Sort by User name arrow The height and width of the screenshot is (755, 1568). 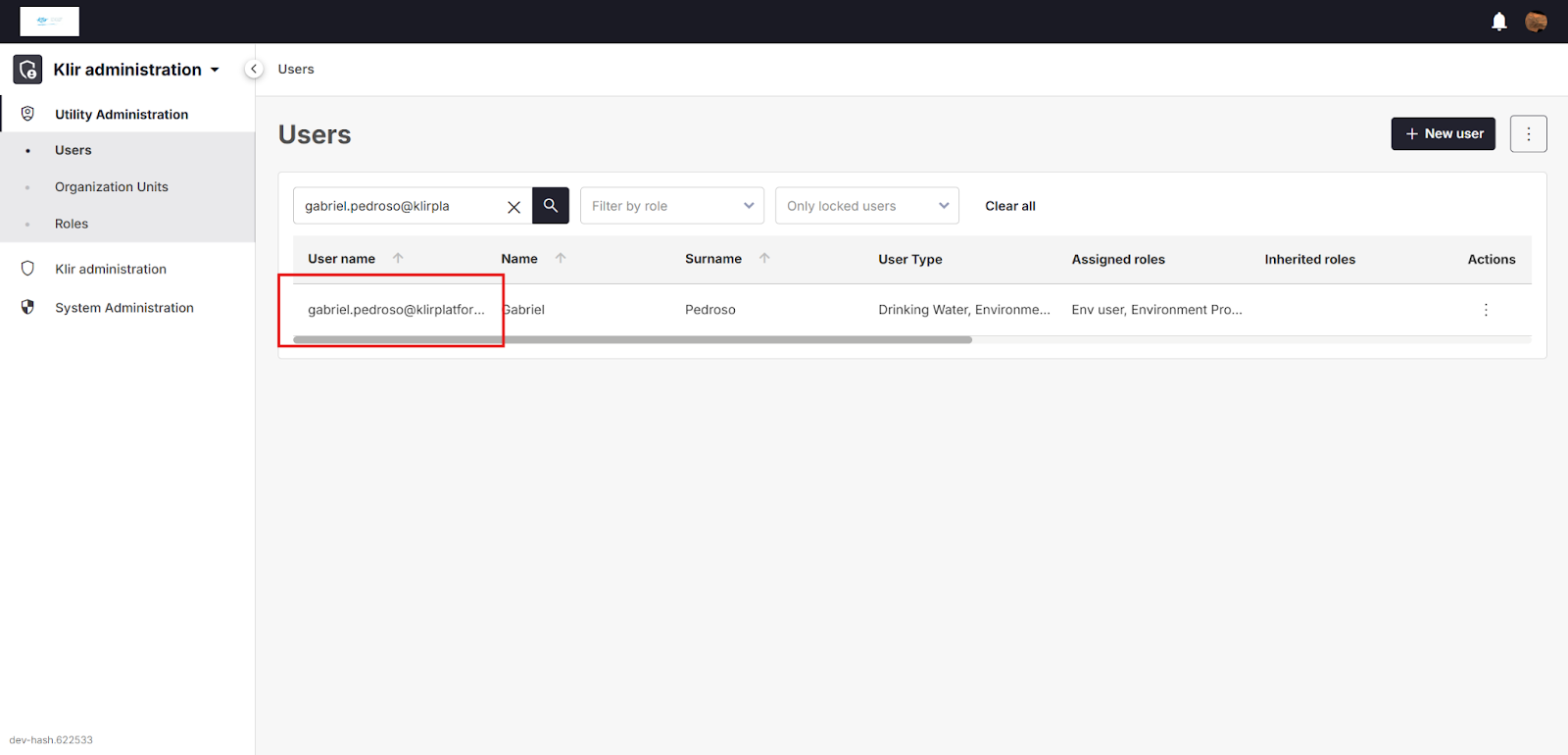(x=398, y=259)
